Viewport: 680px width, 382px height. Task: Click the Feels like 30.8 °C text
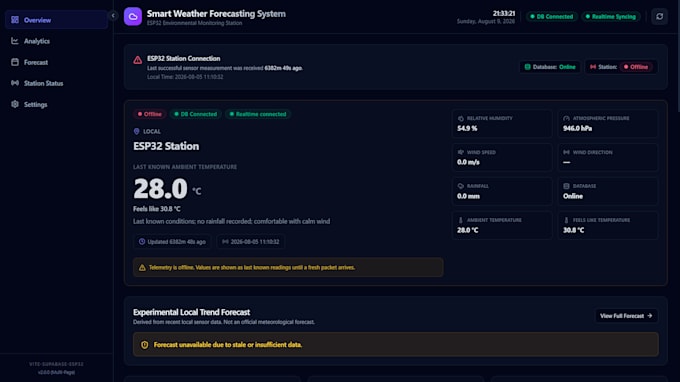[x=157, y=209]
